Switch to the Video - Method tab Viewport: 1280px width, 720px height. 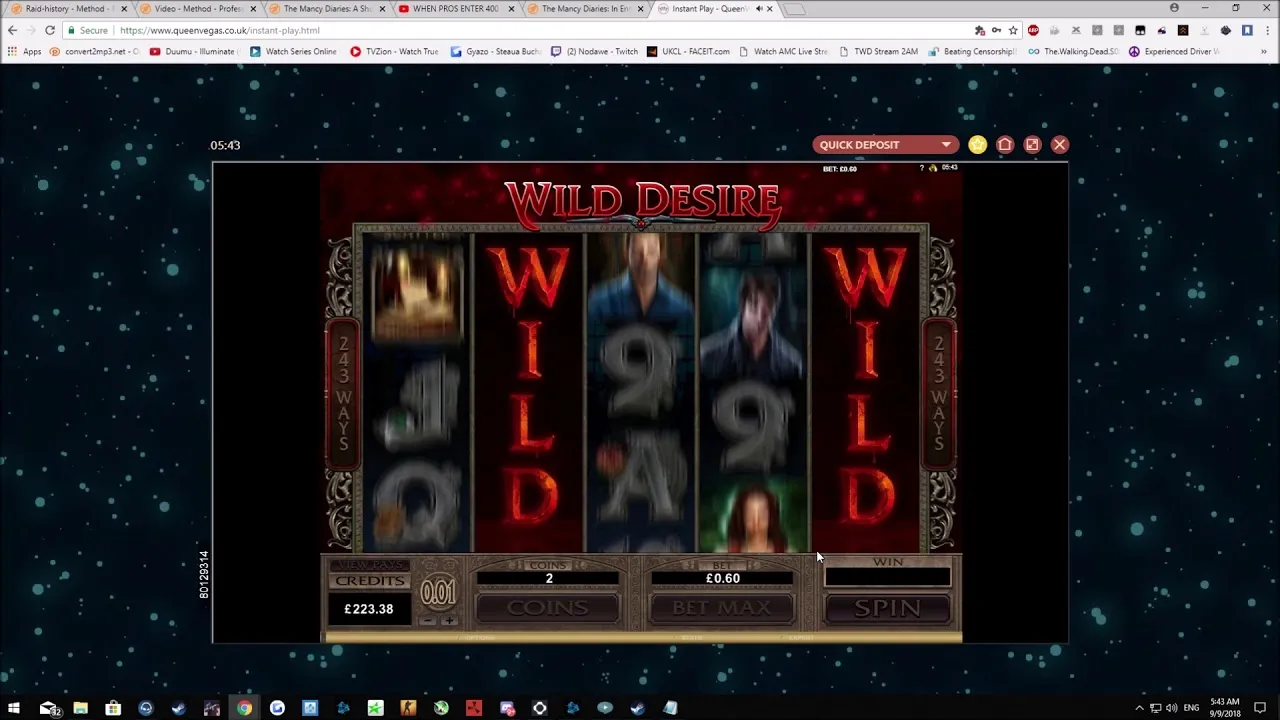[x=195, y=9]
